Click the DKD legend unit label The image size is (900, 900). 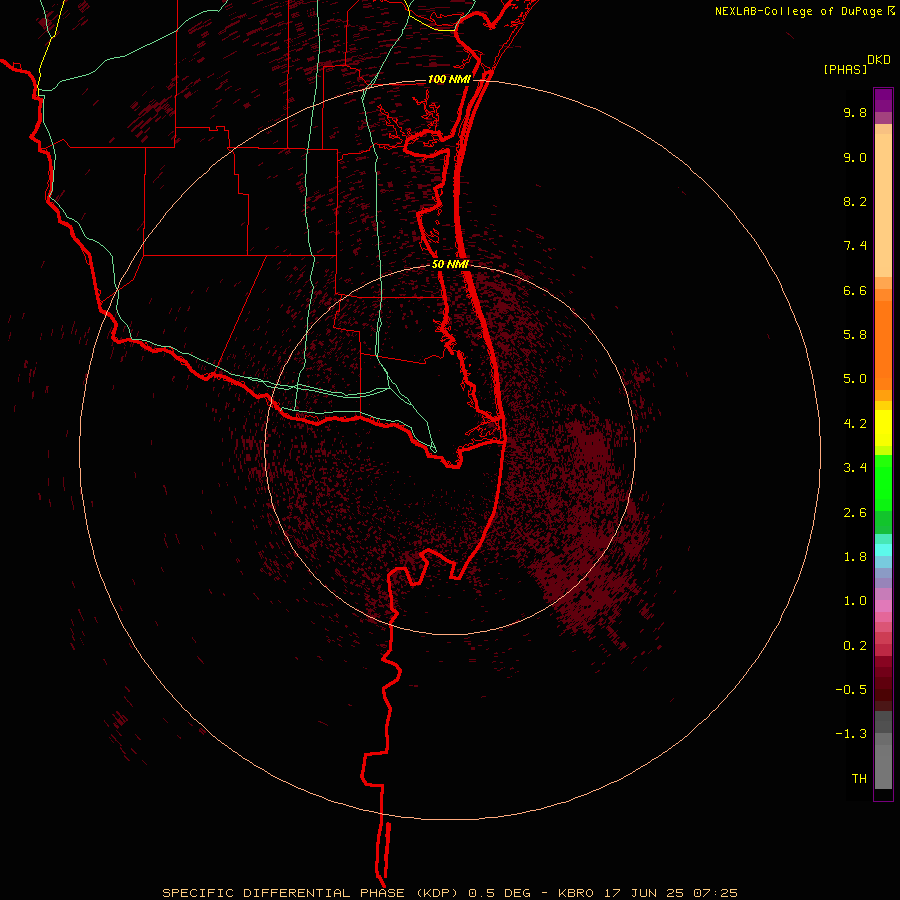879,60
